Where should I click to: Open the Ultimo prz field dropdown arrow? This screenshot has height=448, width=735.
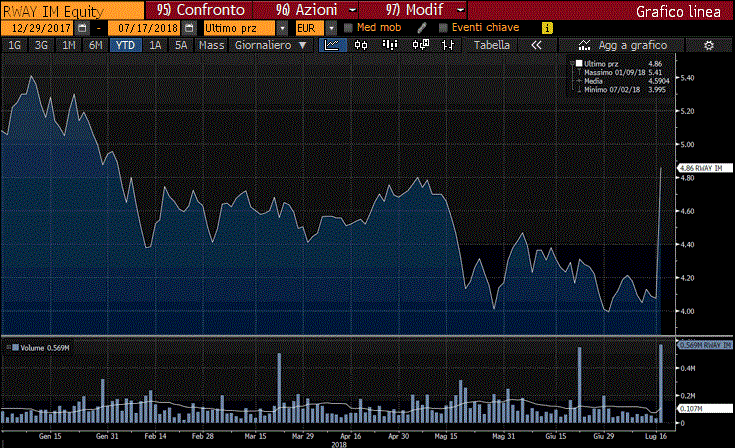(282, 28)
